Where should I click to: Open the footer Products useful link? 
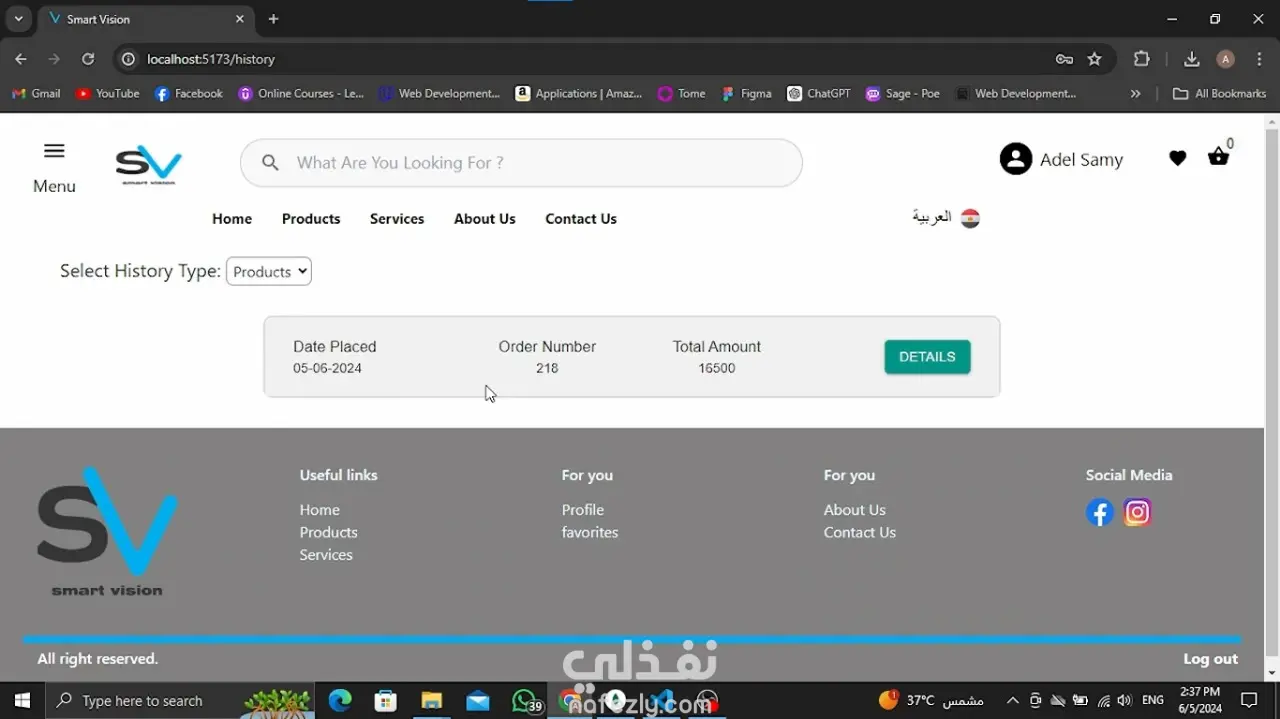point(328,533)
